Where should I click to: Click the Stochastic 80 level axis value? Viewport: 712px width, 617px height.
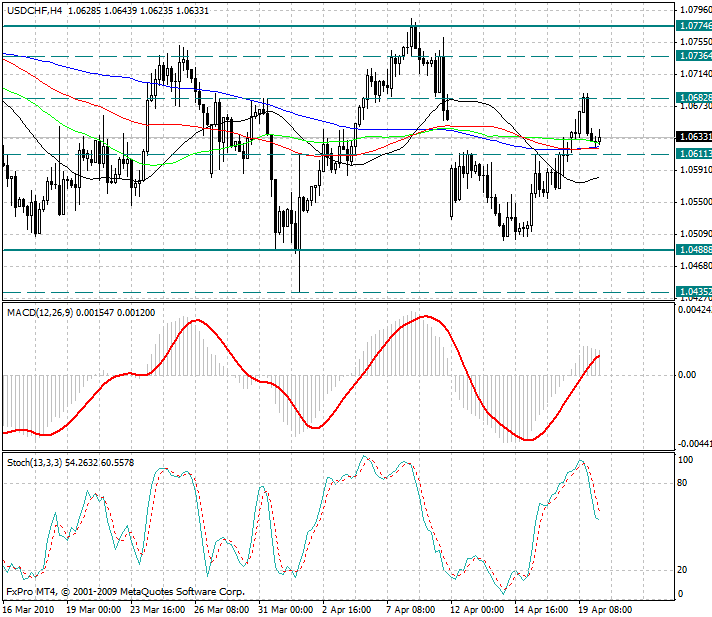684,483
